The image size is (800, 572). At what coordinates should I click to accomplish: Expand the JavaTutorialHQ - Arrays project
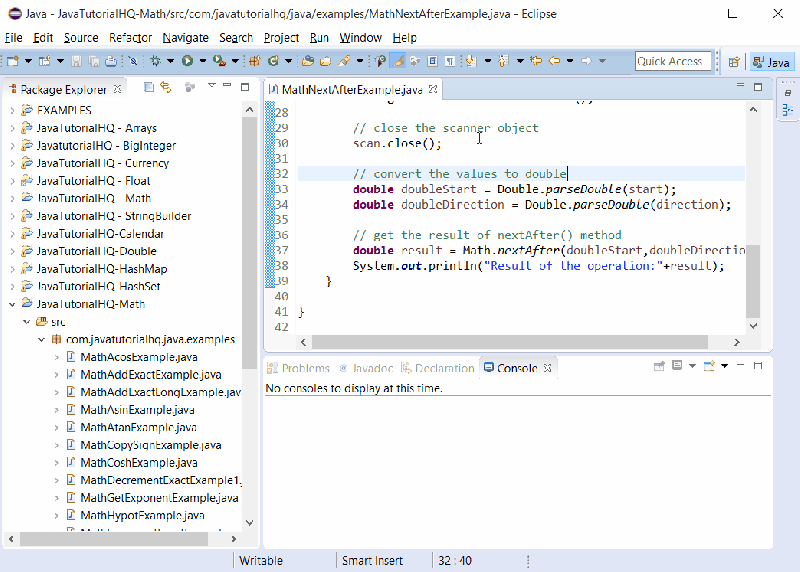(12, 128)
